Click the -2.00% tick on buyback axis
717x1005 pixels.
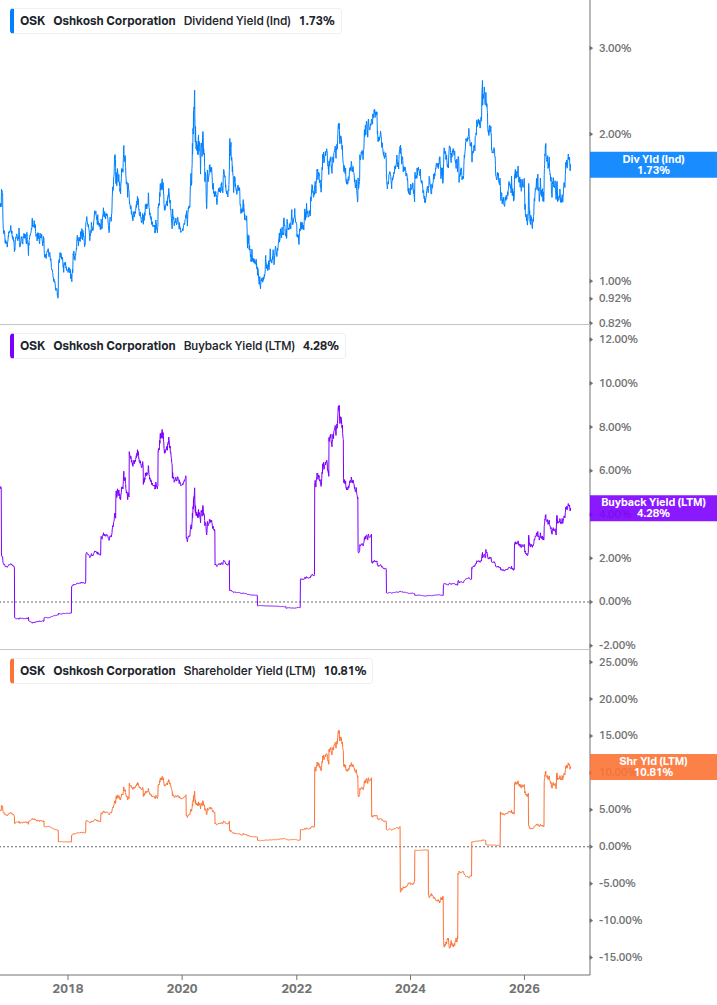tap(617, 645)
